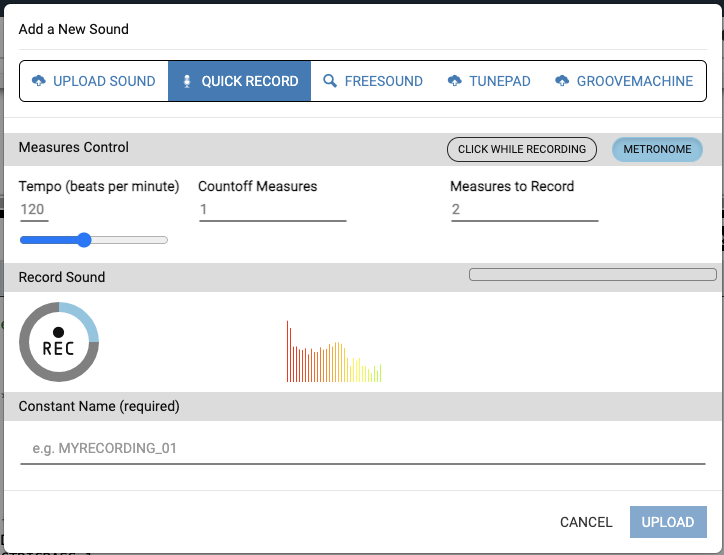
Task: Focus the Countoff Measures field
Action: tap(272, 210)
